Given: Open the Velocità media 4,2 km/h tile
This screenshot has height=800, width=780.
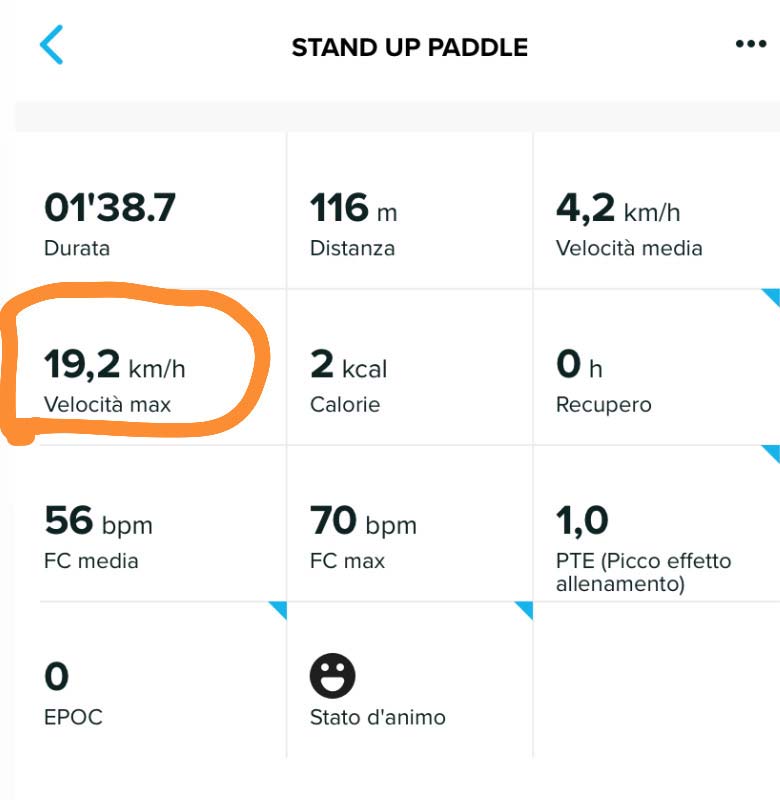Looking at the screenshot, I should coord(657,211).
